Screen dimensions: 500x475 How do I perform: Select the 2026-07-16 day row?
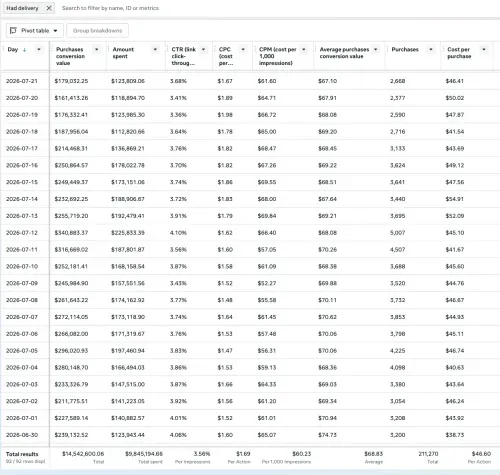(x=250, y=165)
